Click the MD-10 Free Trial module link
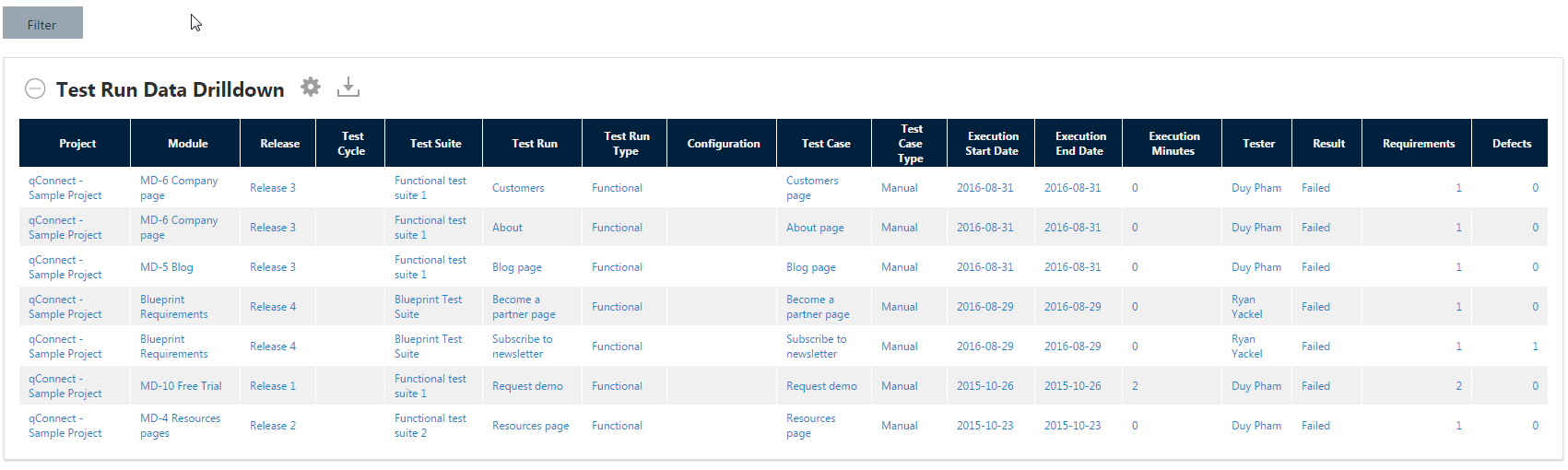The width and height of the screenshot is (1568, 470). coord(181,386)
